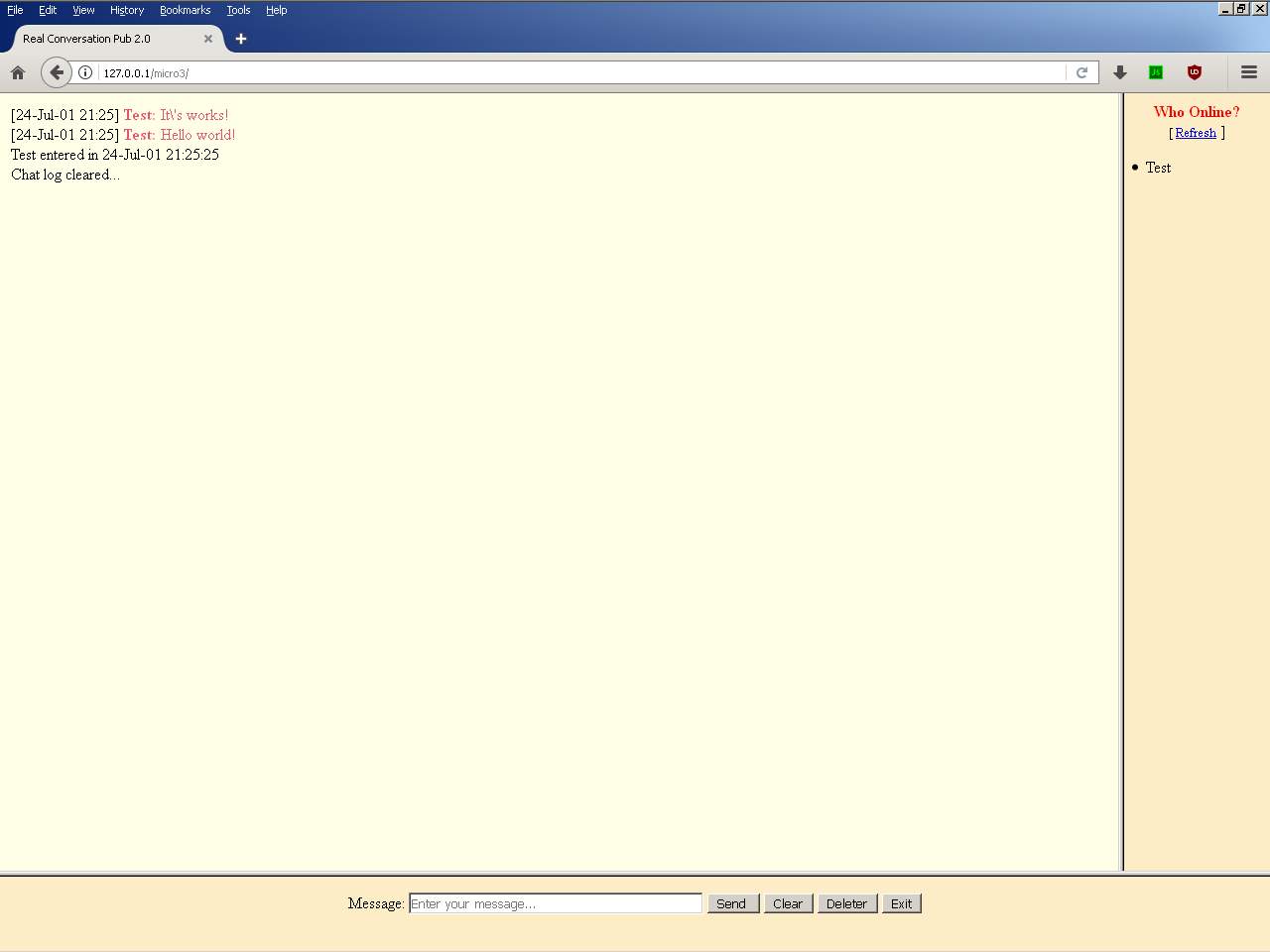This screenshot has width=1270, height=952.
Task: Open the Downloads arrow icon
Action: click(1120, 72)
